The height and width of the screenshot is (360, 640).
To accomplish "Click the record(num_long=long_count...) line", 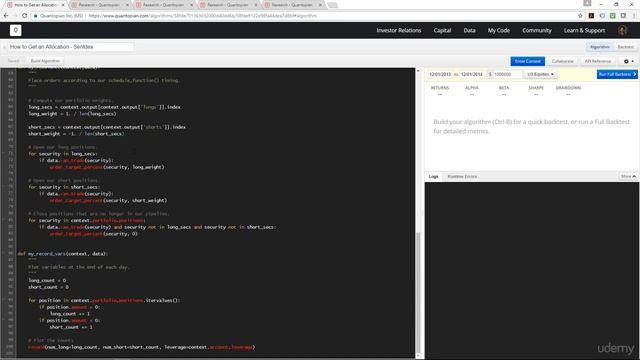I will click(x=142, y=347).
